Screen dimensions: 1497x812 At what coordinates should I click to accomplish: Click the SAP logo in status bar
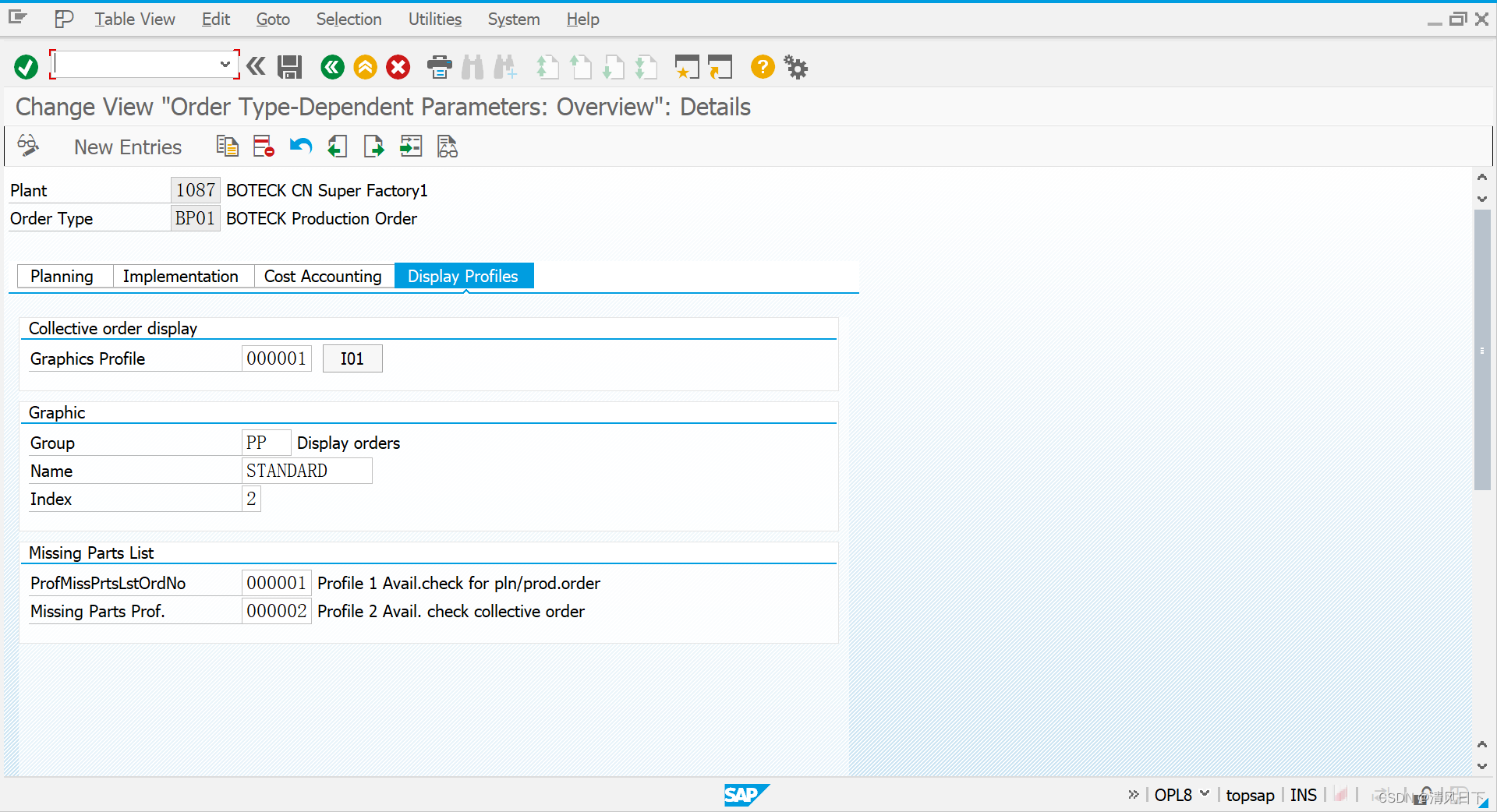tap(746, 795)
